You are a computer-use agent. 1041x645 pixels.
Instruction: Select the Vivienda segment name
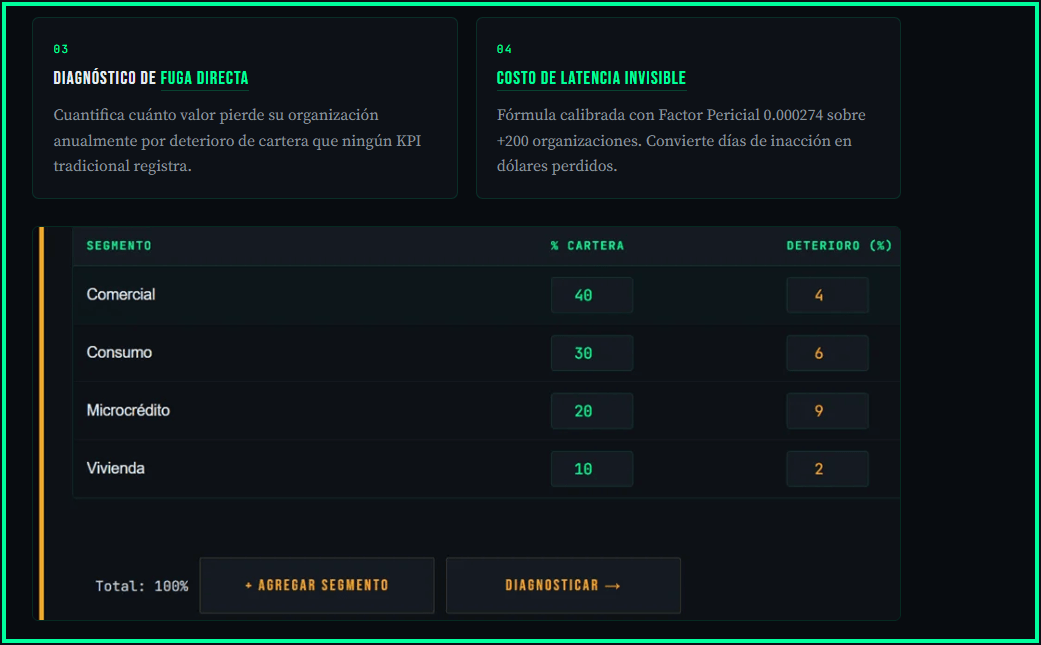pyautogui.click(x=116, y=468)
